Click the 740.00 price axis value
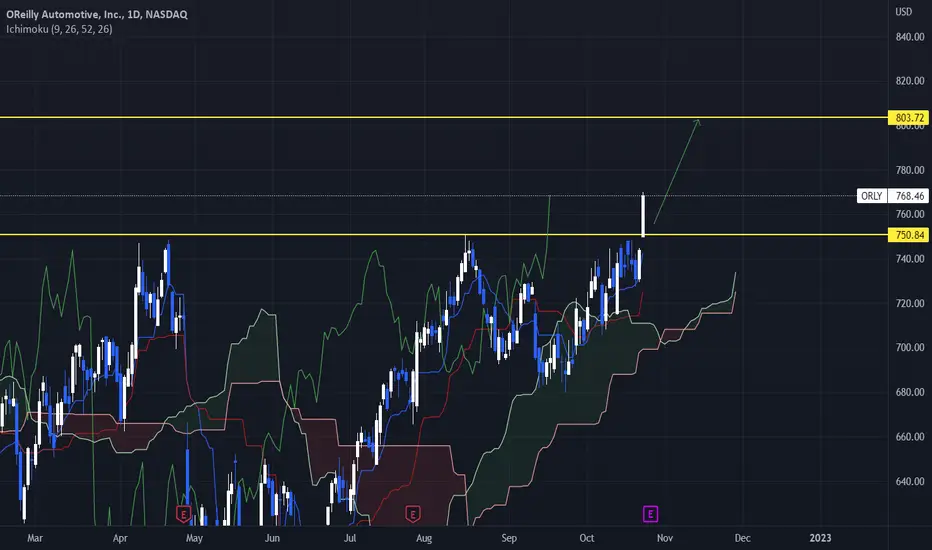Viewport: 932px width, 550px height. point(910,259)
